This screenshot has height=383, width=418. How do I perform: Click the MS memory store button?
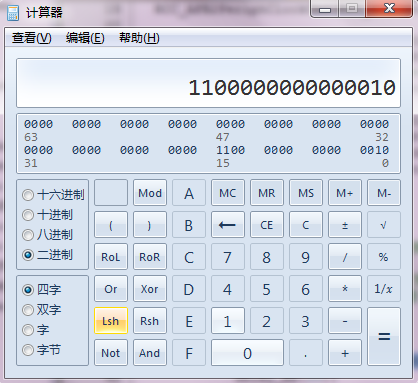click(x=306, y=193)
